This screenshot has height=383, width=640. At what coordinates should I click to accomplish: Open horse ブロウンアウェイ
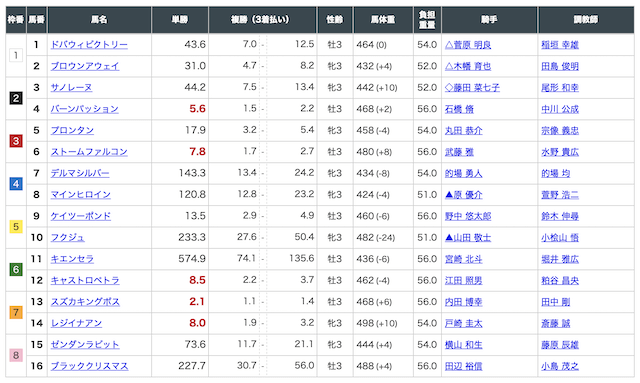pyautogui.click(x=85, y=66)
